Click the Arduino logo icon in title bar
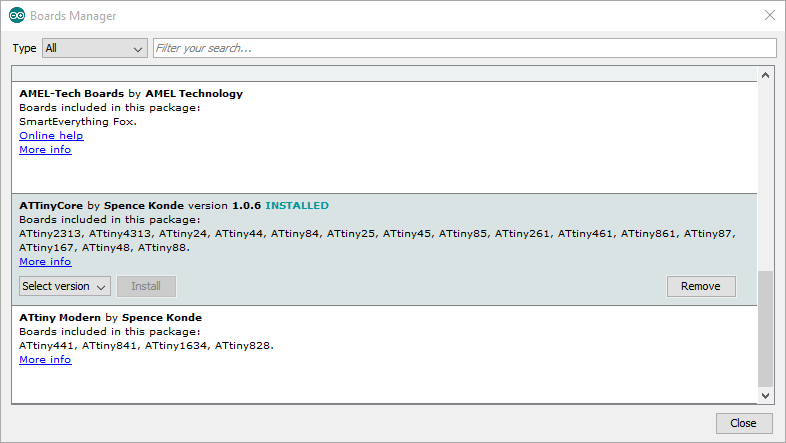 click(17, 16)
